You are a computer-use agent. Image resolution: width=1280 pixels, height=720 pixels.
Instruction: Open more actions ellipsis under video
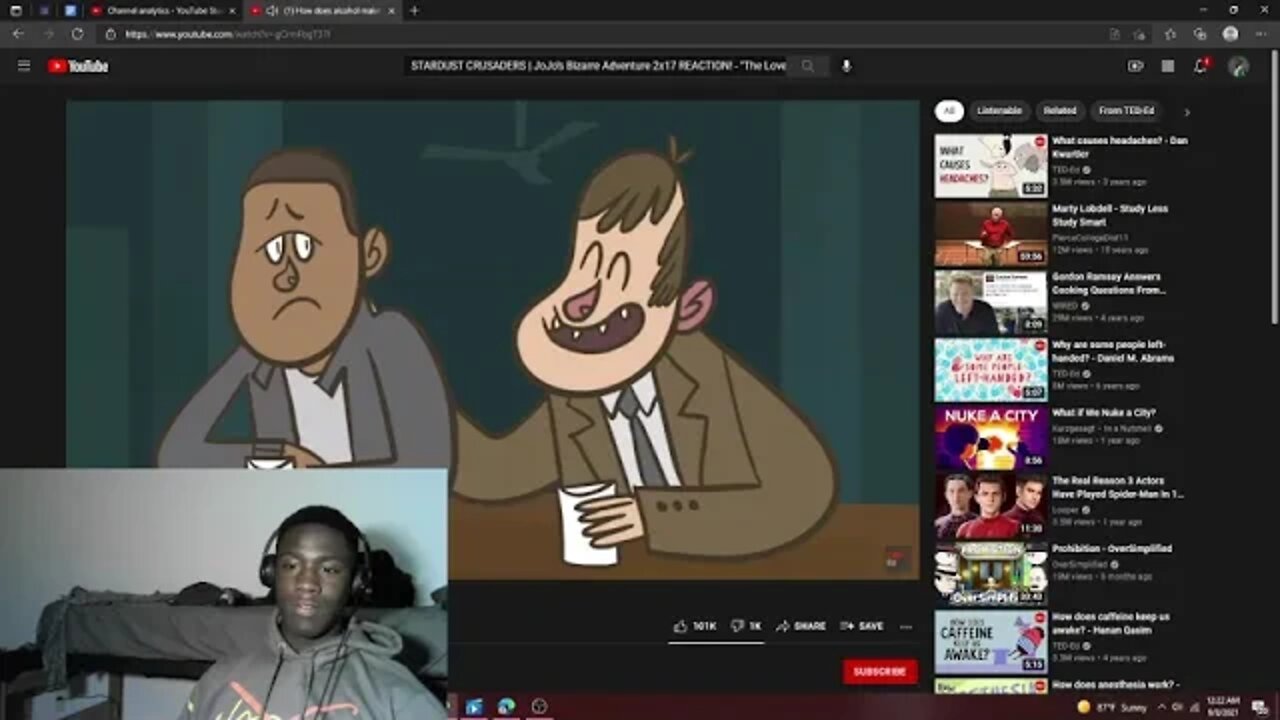(906, 626)
